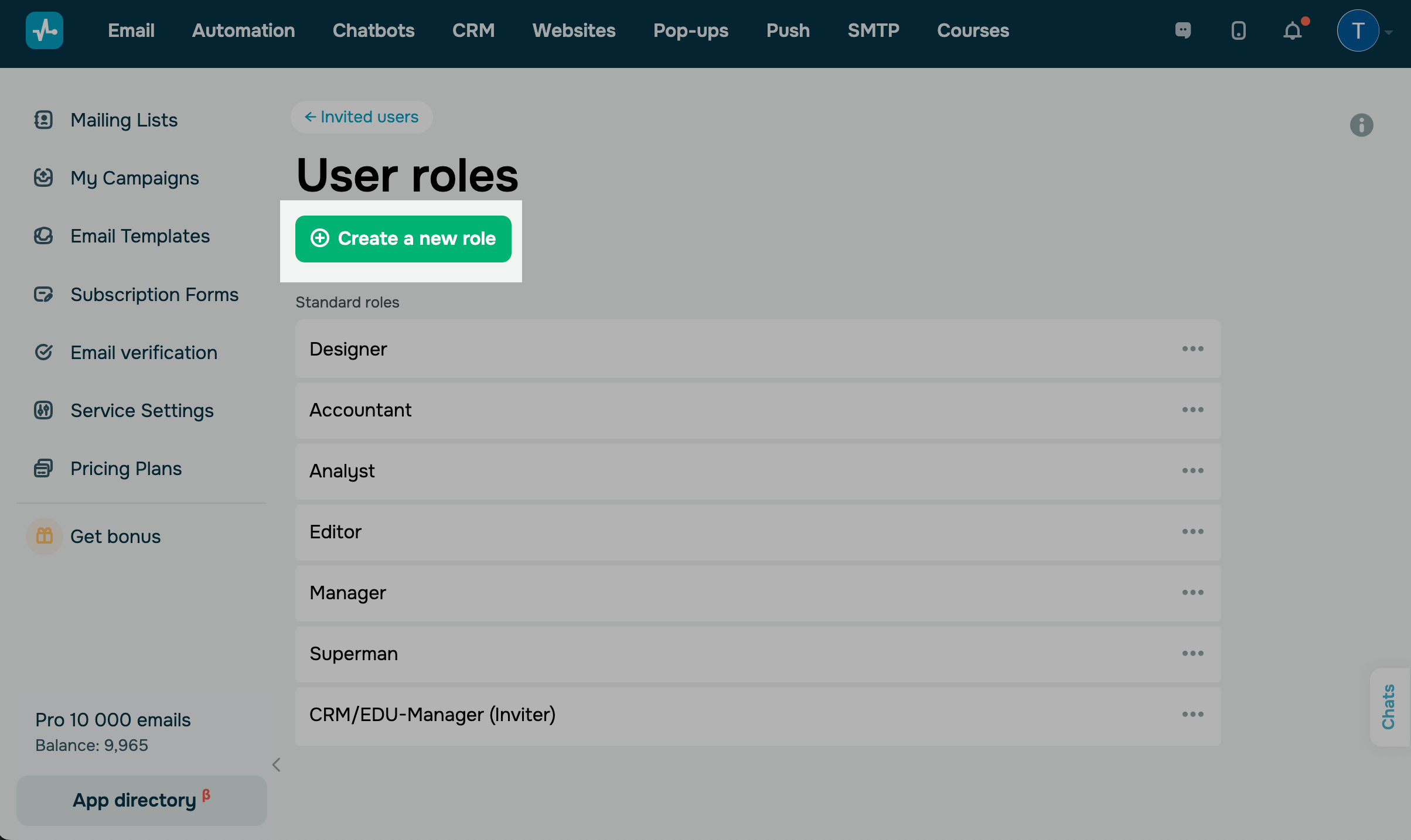The width and height of the screenshot is (1411, 840).
Task: Collapse the left sidebar with the chevron
Action: coord(277,764)
